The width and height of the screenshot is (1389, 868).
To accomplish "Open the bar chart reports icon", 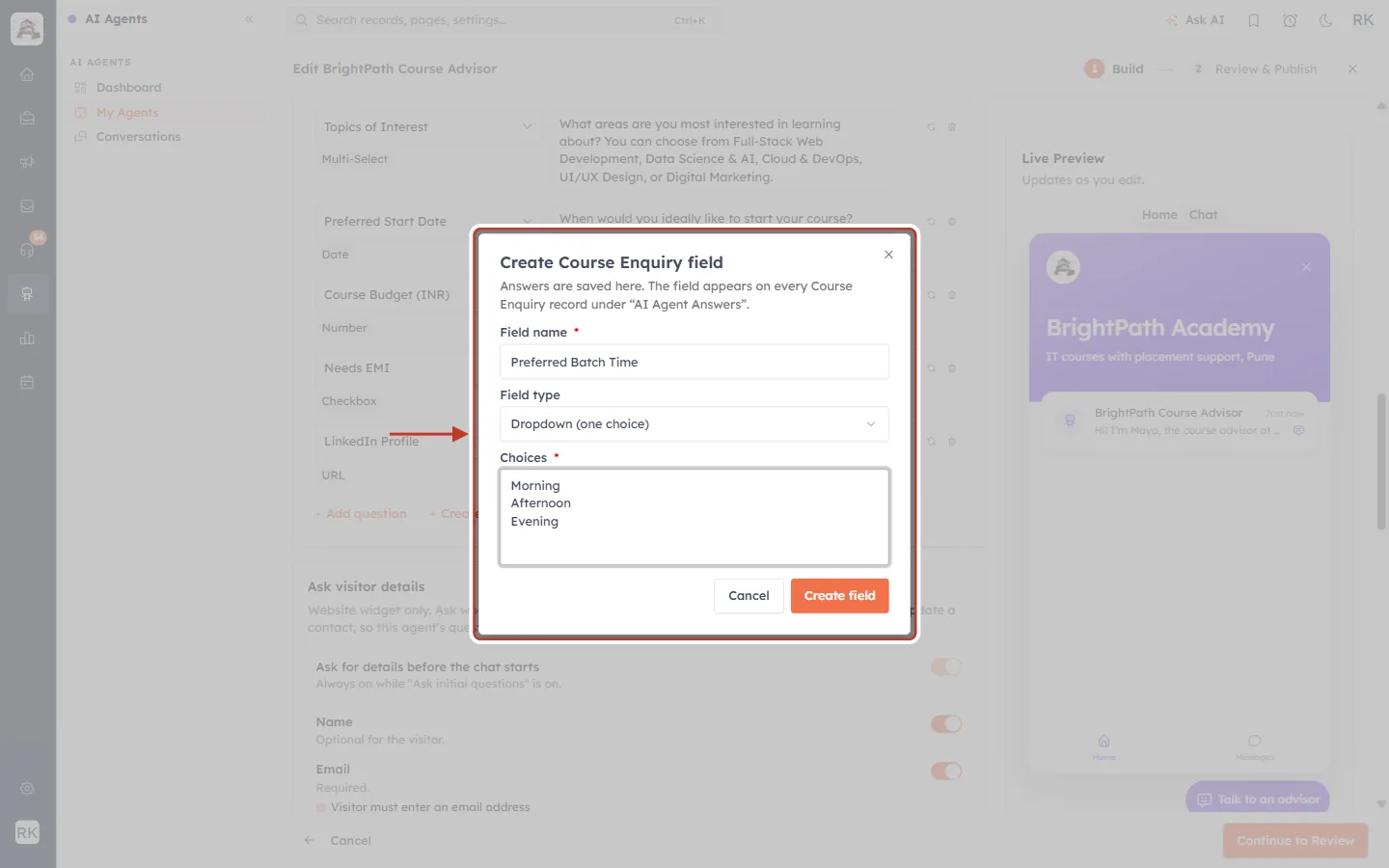I will (27, 338).
